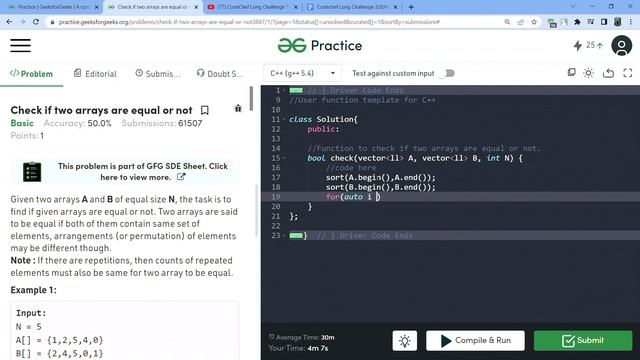Click the Your Time: 4m 7s text

[298, 348]
